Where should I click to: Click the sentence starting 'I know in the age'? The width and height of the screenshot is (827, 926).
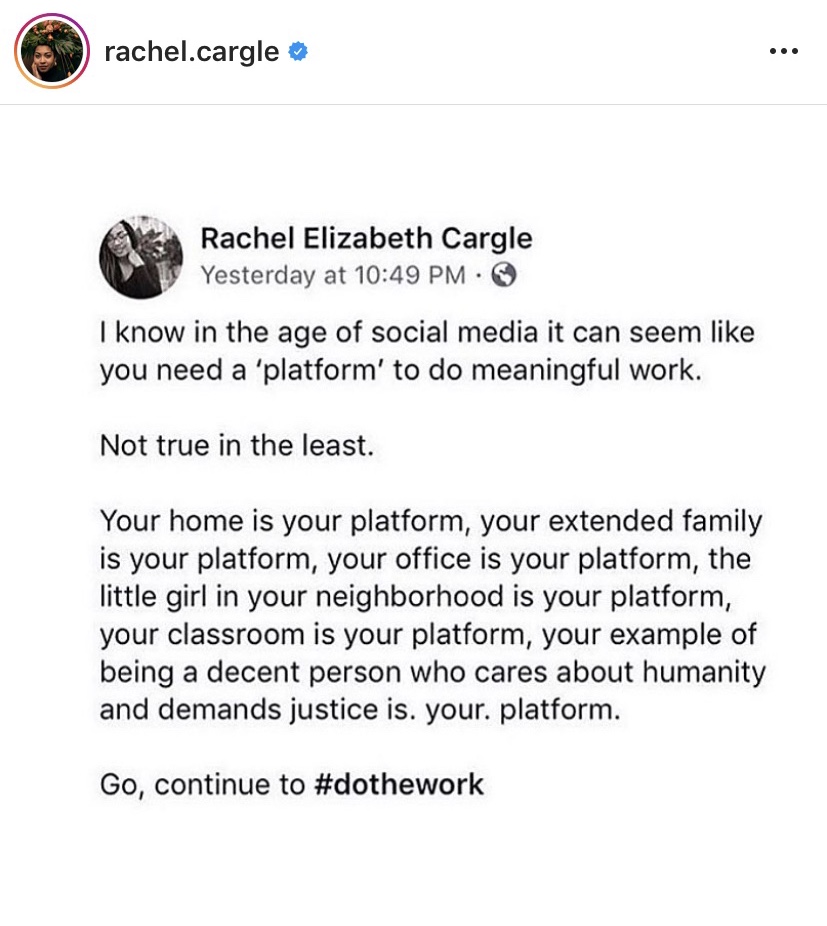click(426, 332)
